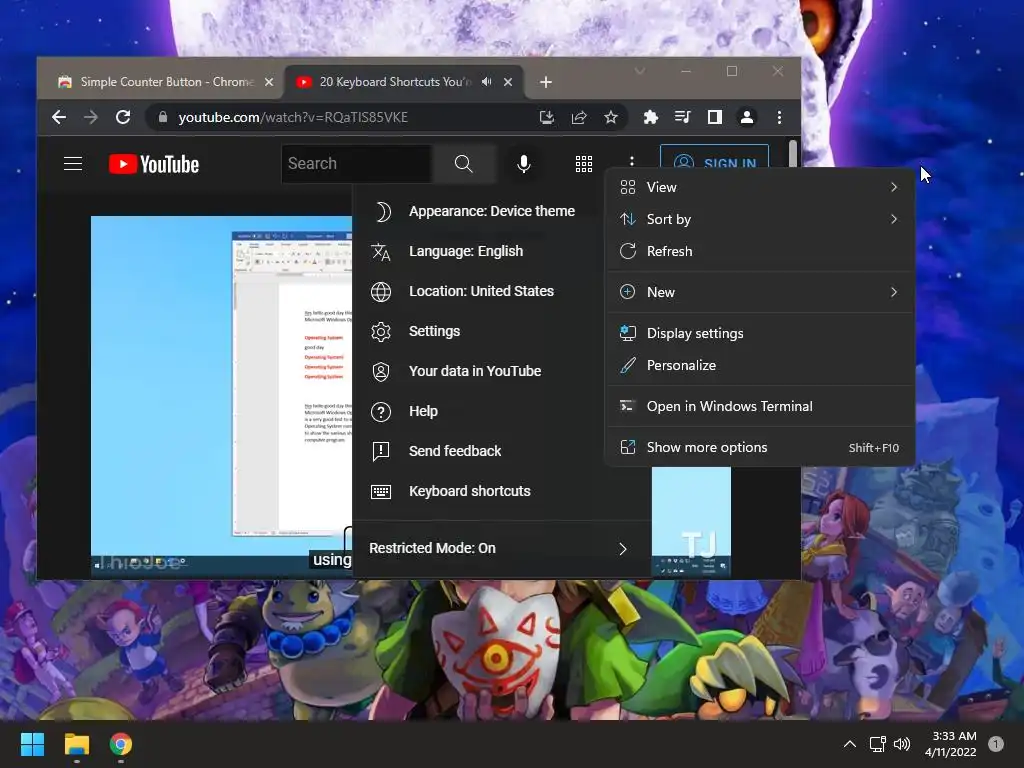
Task: Select the 20 Keyboard Shortcuts YouTube tab
Action: 394,82
